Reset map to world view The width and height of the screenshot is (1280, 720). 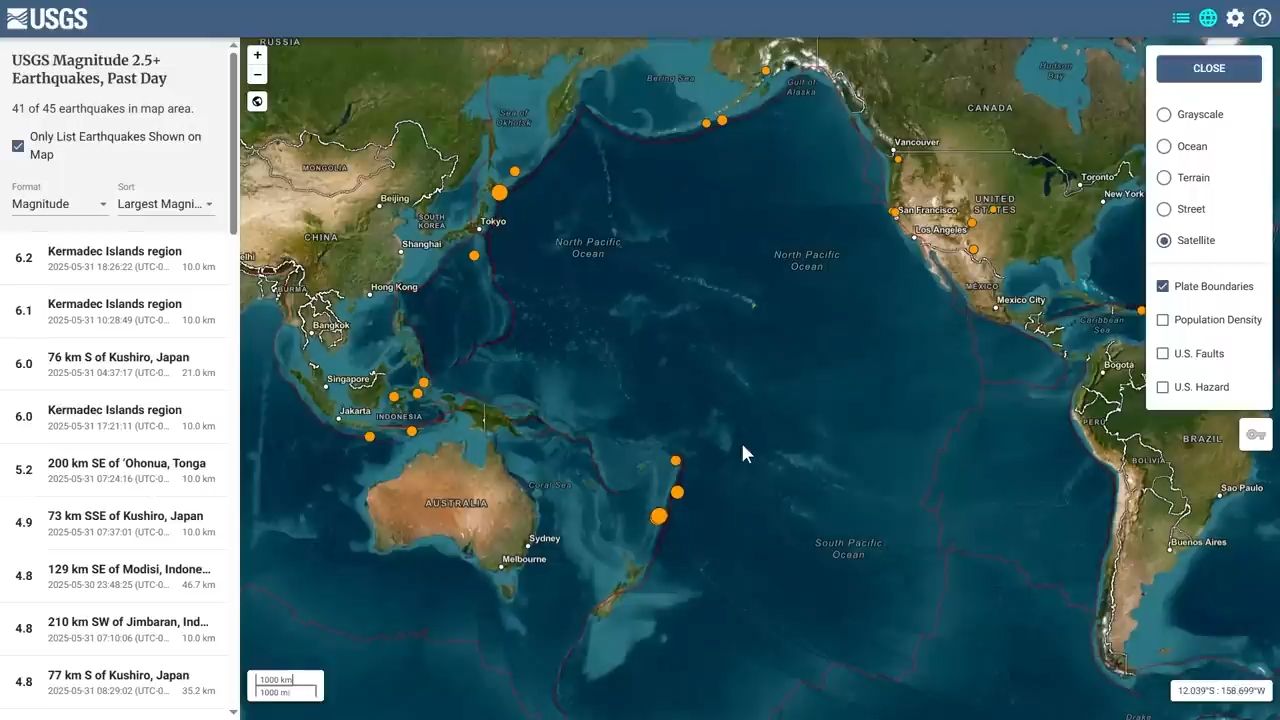tap(257, 101)
